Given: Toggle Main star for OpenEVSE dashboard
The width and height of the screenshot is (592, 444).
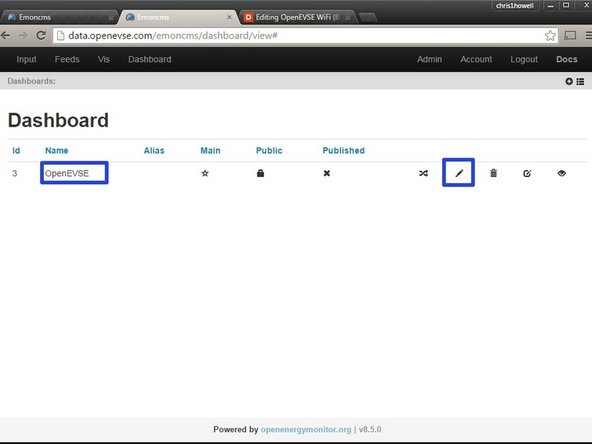Looking at the screenshot, I should [x=205, y=173].
